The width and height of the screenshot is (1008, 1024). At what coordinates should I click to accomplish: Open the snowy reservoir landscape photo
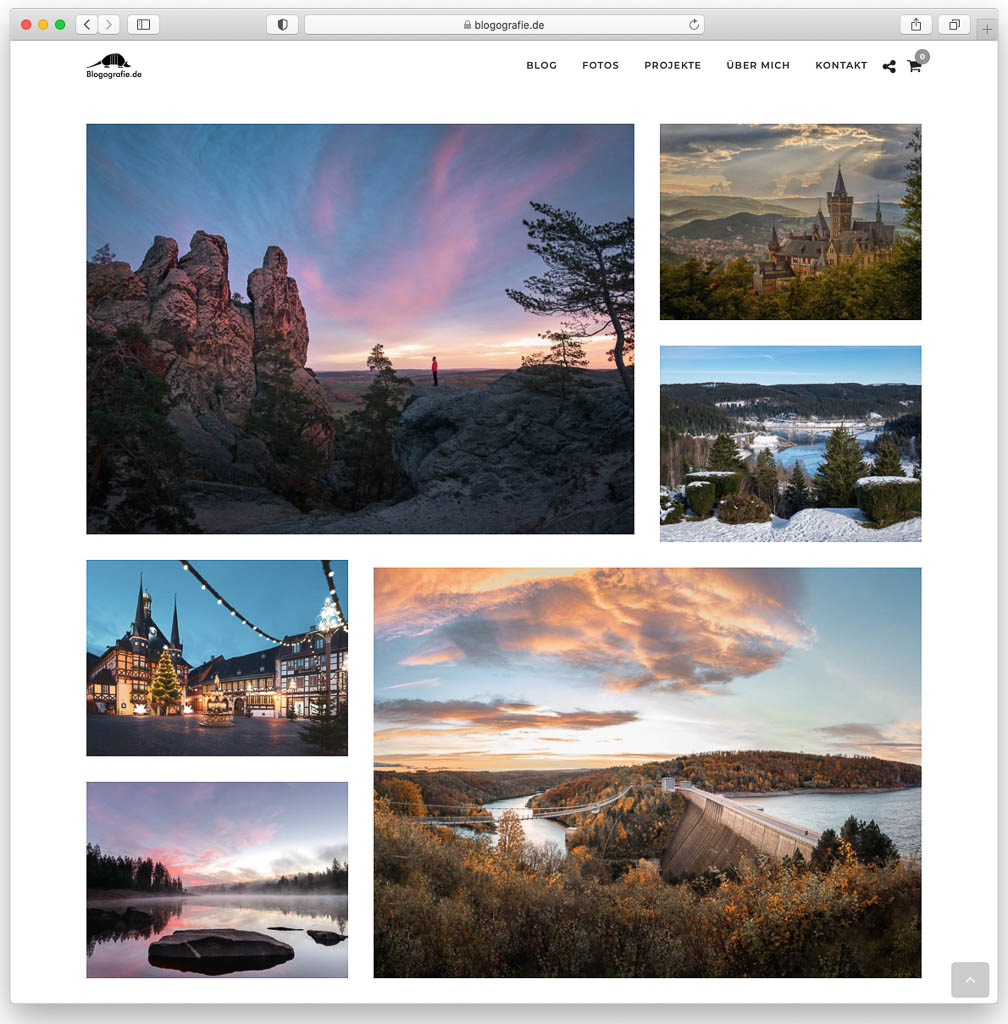pos(790,443)
